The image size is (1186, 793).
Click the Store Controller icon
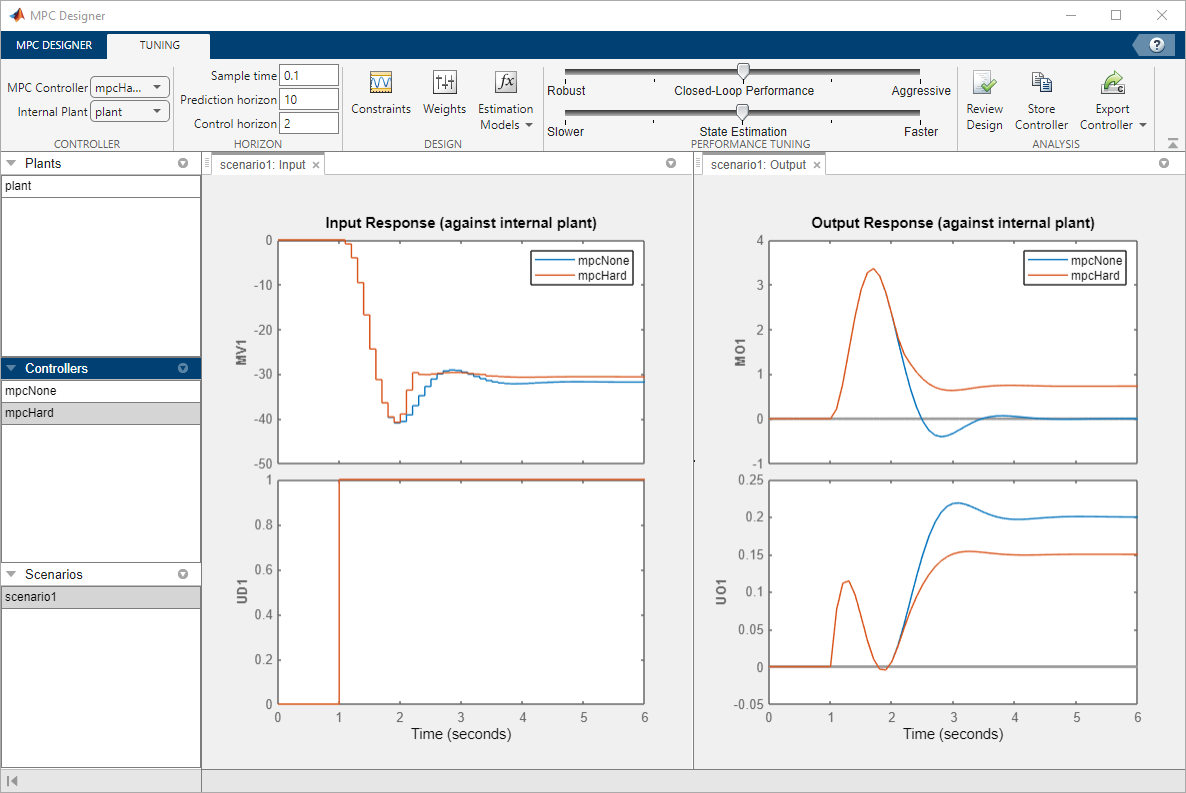[1042, 82]
